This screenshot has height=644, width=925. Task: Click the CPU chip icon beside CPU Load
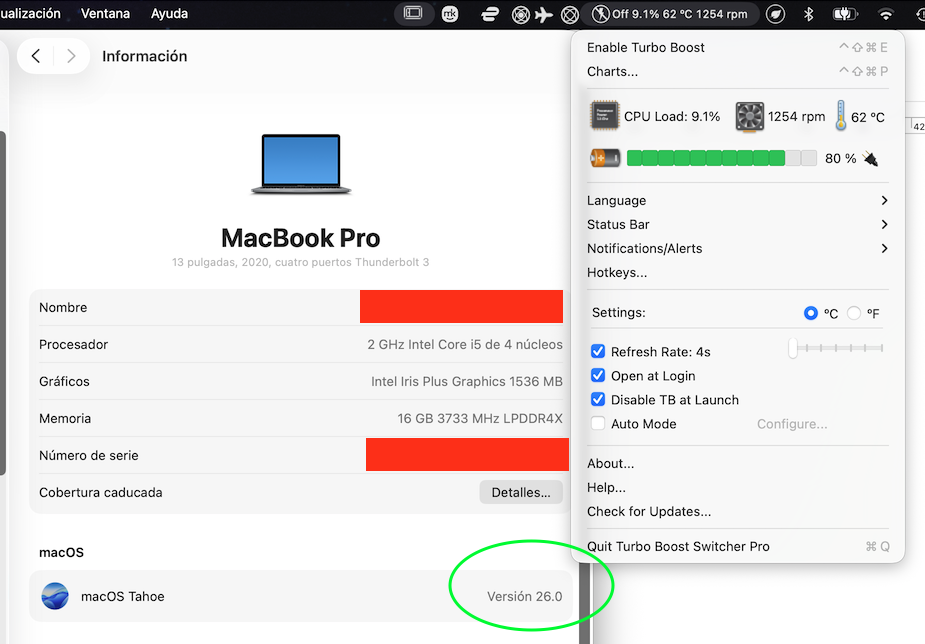[x=604, y=115]
